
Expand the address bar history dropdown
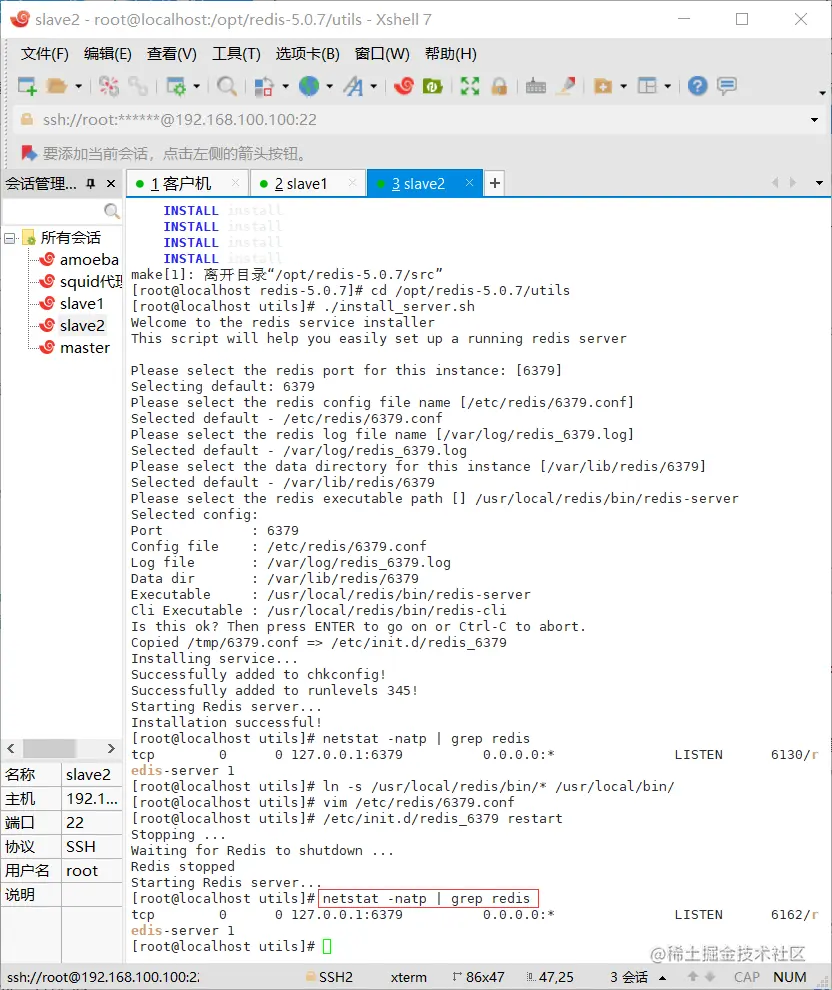(814, 120)
